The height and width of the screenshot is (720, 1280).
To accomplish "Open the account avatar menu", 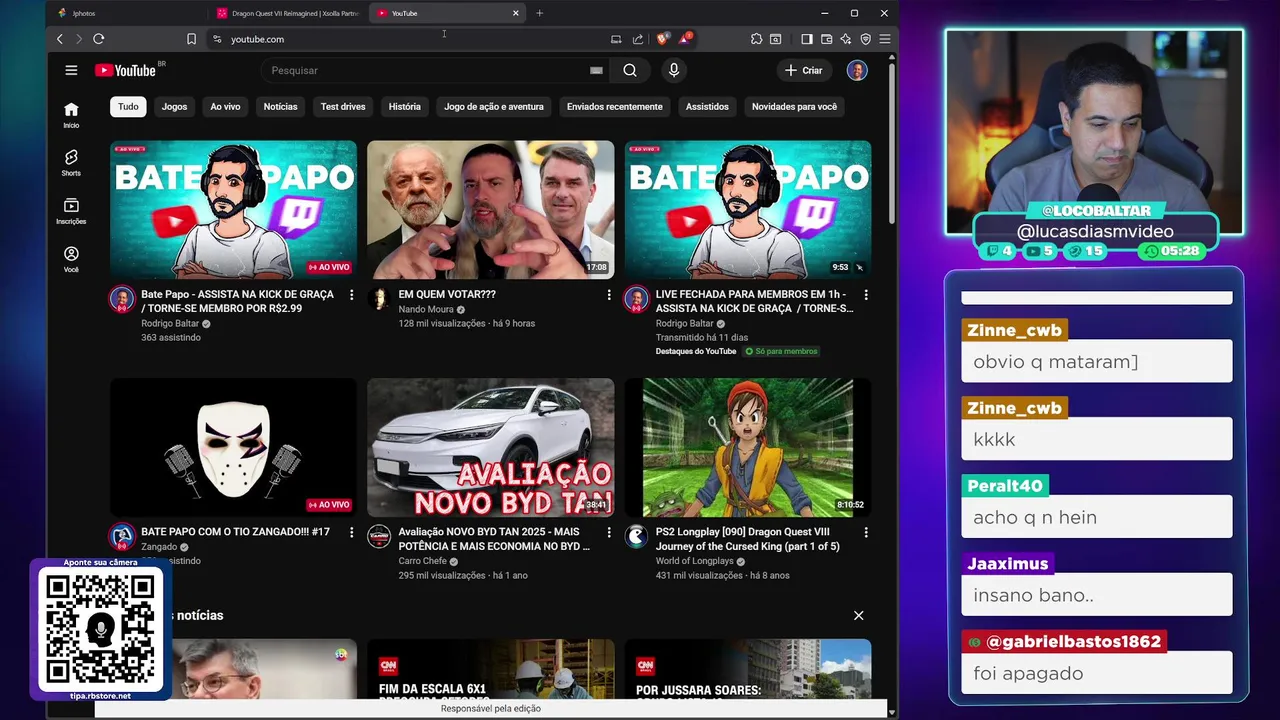I will tap(857, 70).
